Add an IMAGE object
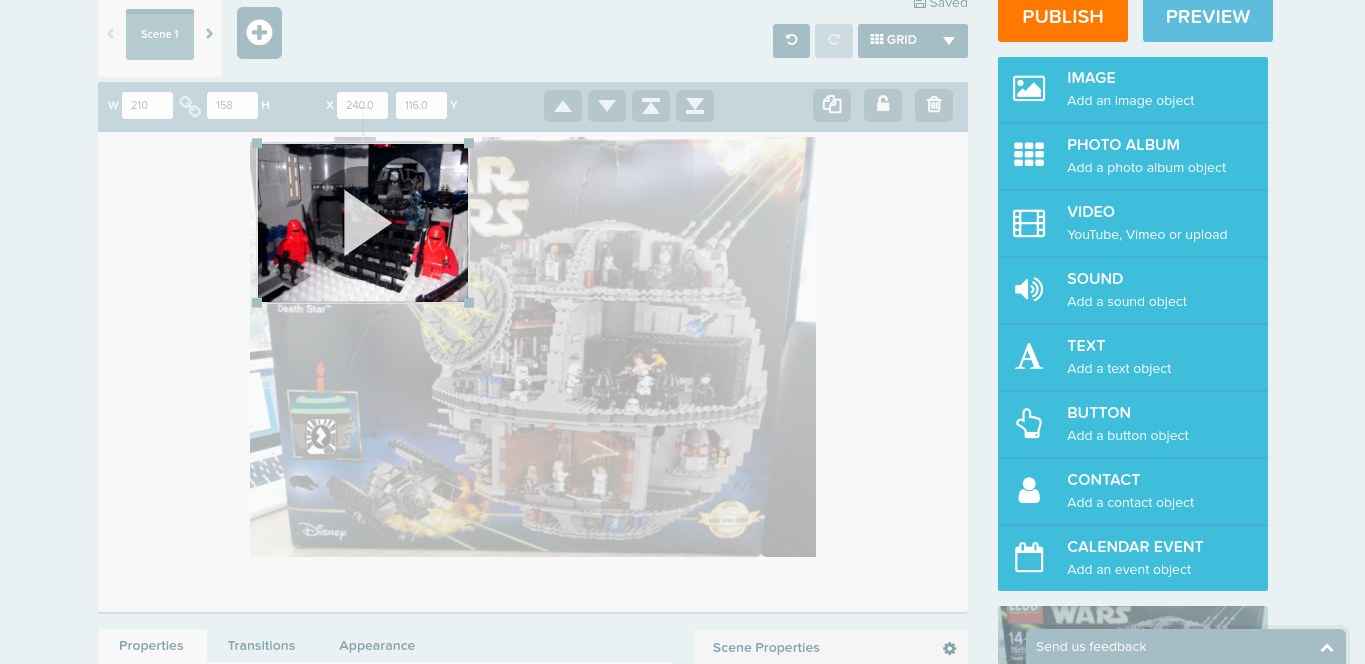This screenshot has width=1365, height=664. (1133, 89)
